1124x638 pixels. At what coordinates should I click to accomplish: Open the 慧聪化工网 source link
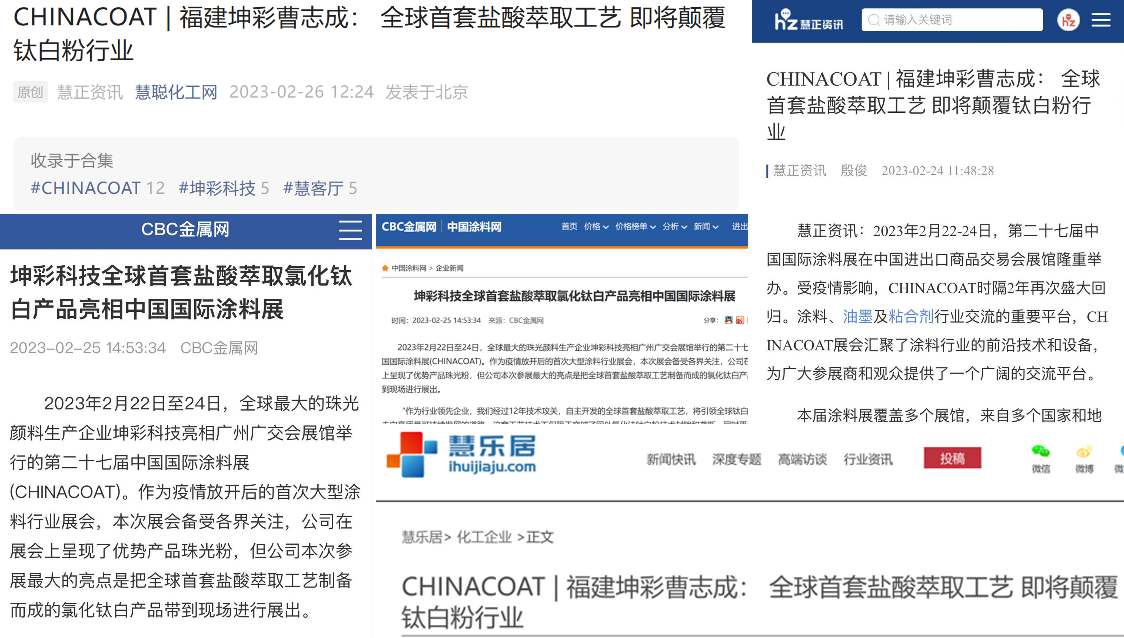175,92
